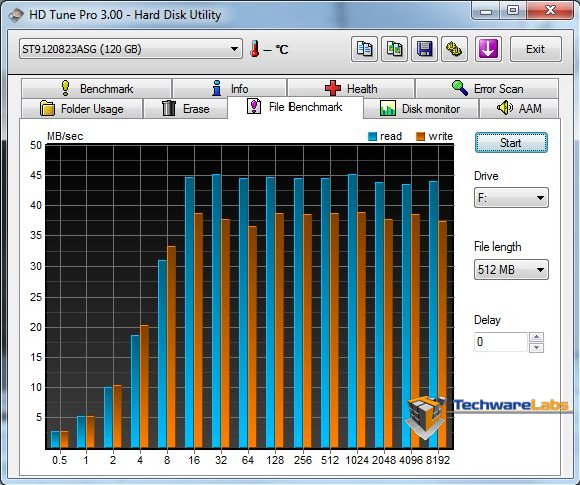Image resolution: width=580 pixels, height=485 pixels.
Task: Go to the Error Scan tab
Action: [487, 89]
